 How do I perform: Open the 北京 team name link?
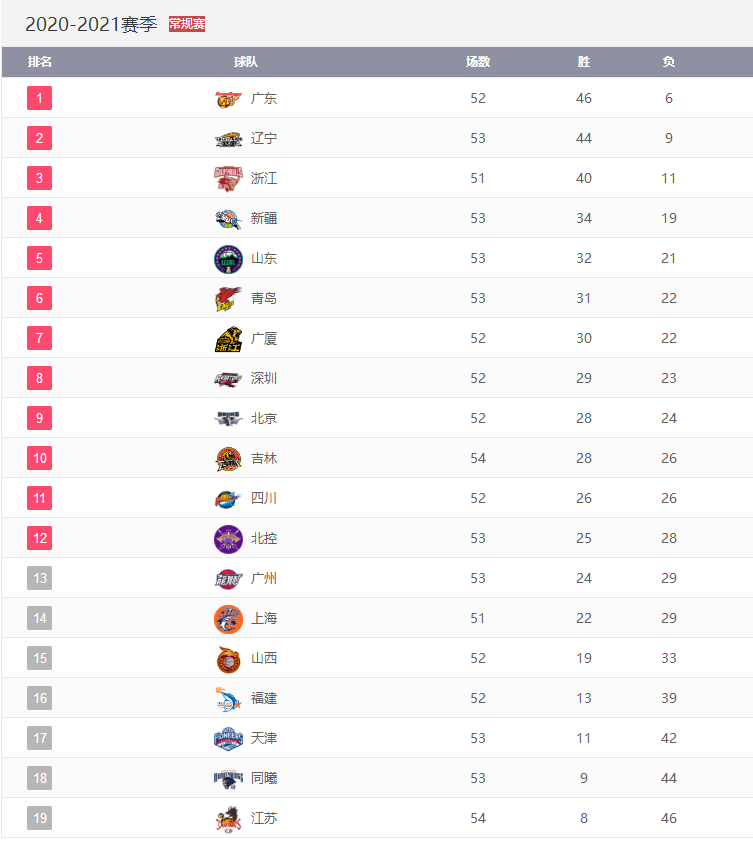click(264, 418)
